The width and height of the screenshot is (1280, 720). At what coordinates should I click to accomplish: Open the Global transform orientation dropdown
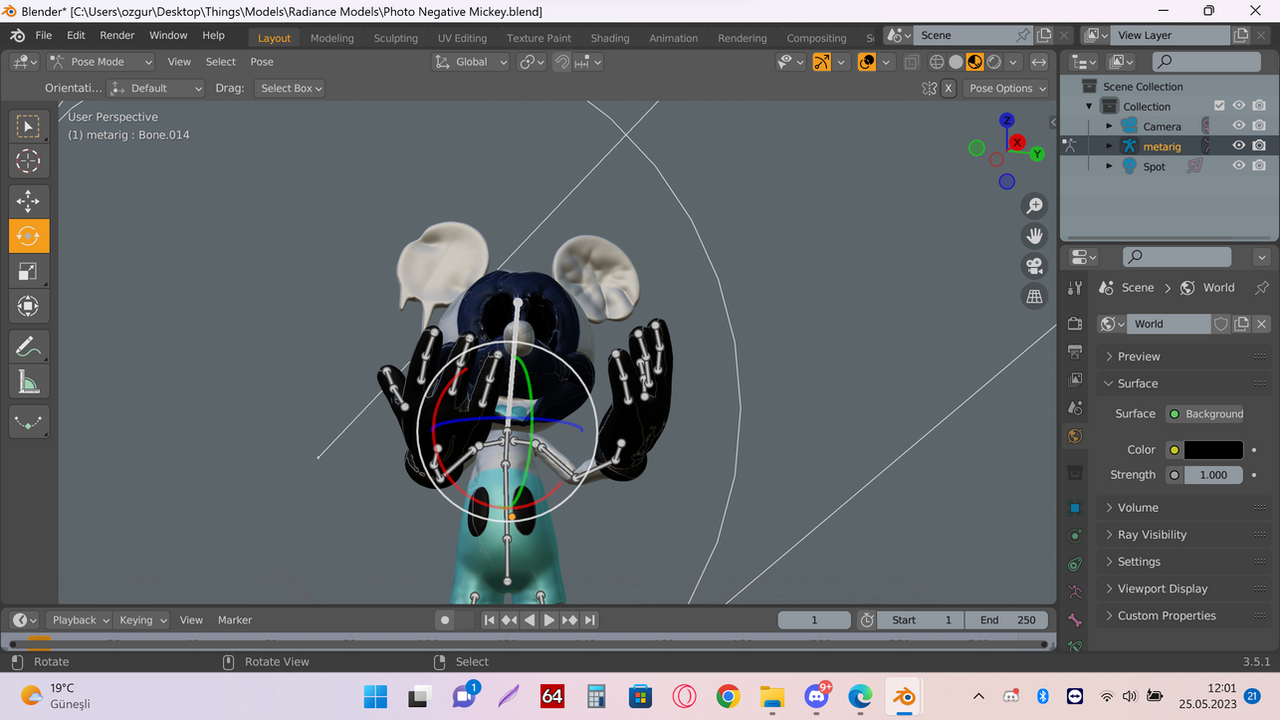tap(471, 62)
